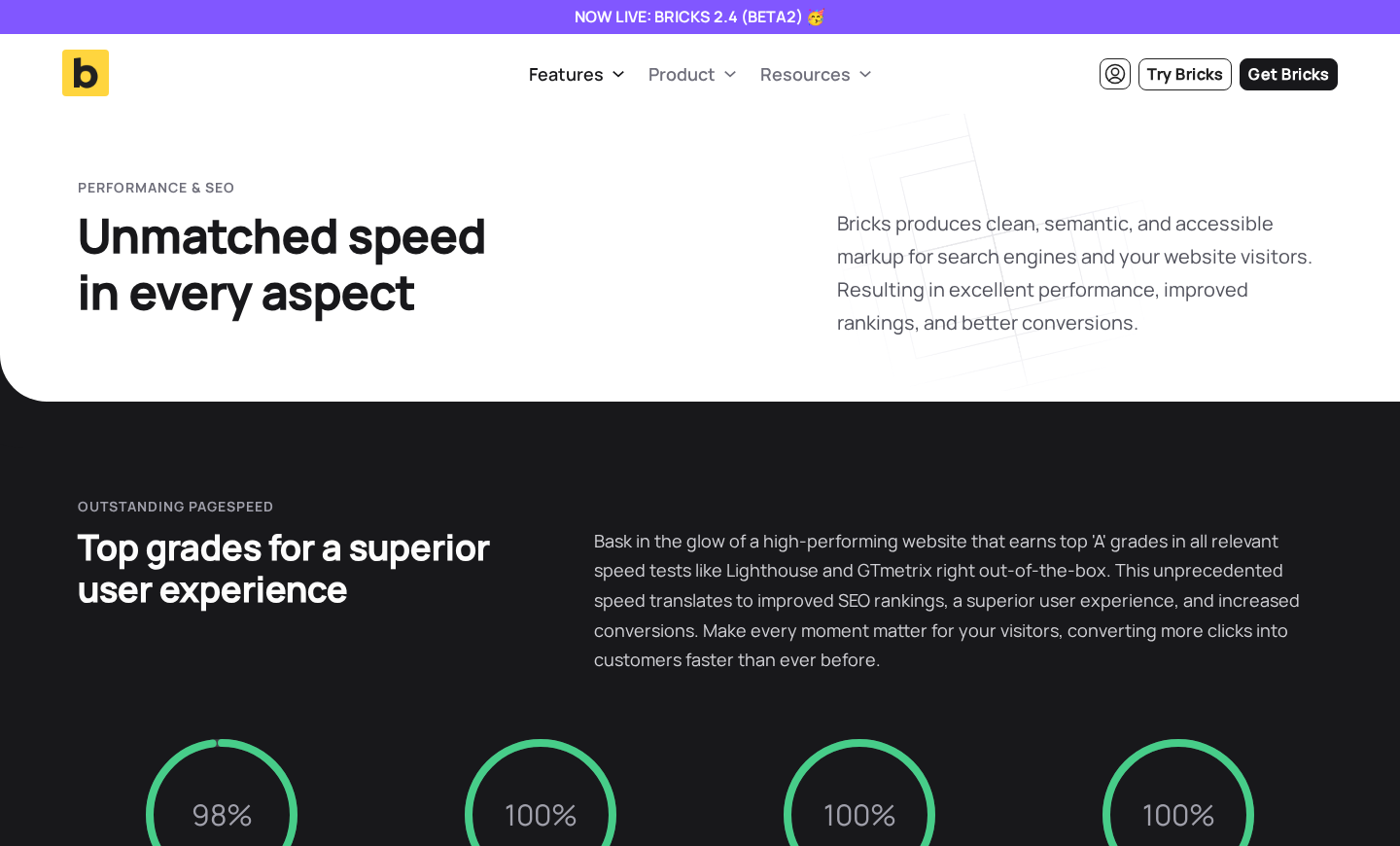Click the 98% score circle

click(x=222, y=793)
